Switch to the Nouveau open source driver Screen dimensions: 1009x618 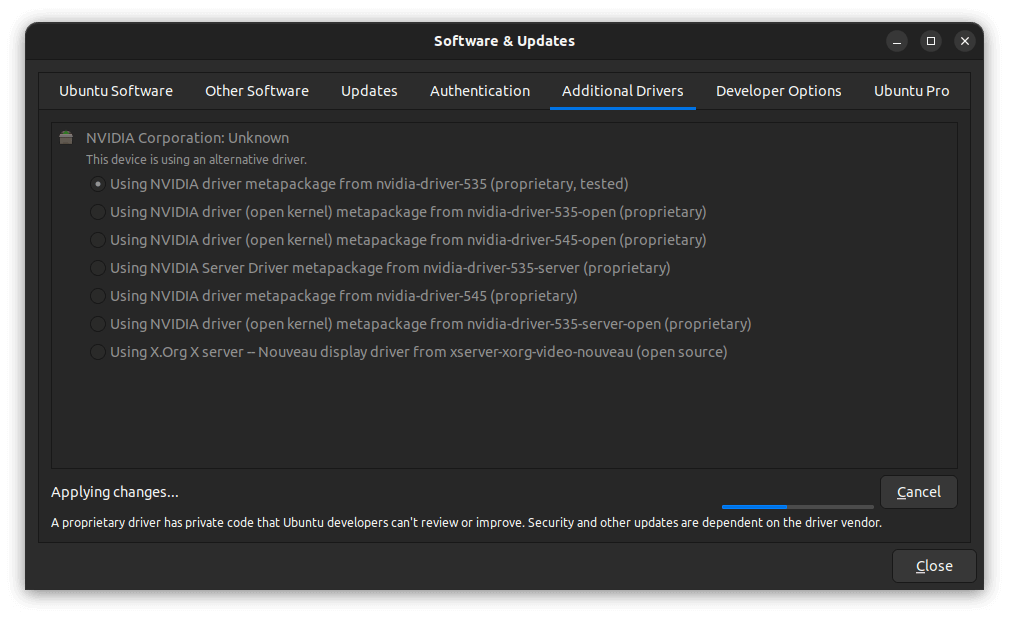[98, 352]
